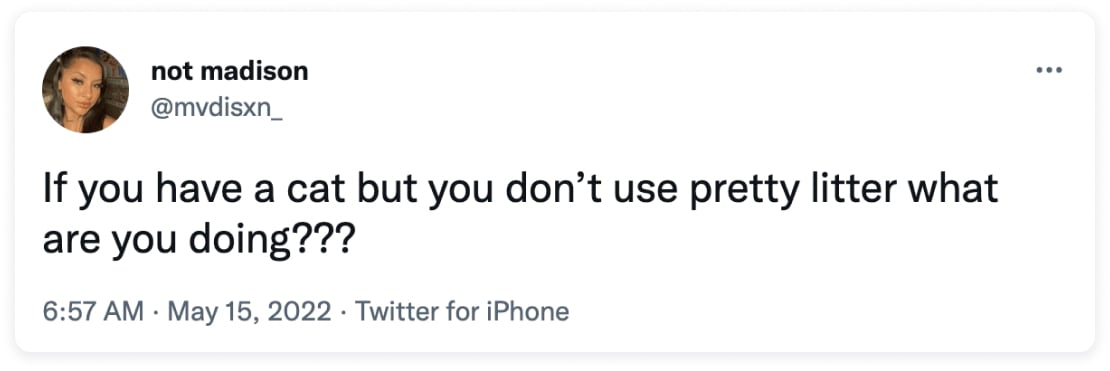Click the 6:57 AM timestamp
The width and height of the screenshot is (1110, 371).
coord(93,312)
